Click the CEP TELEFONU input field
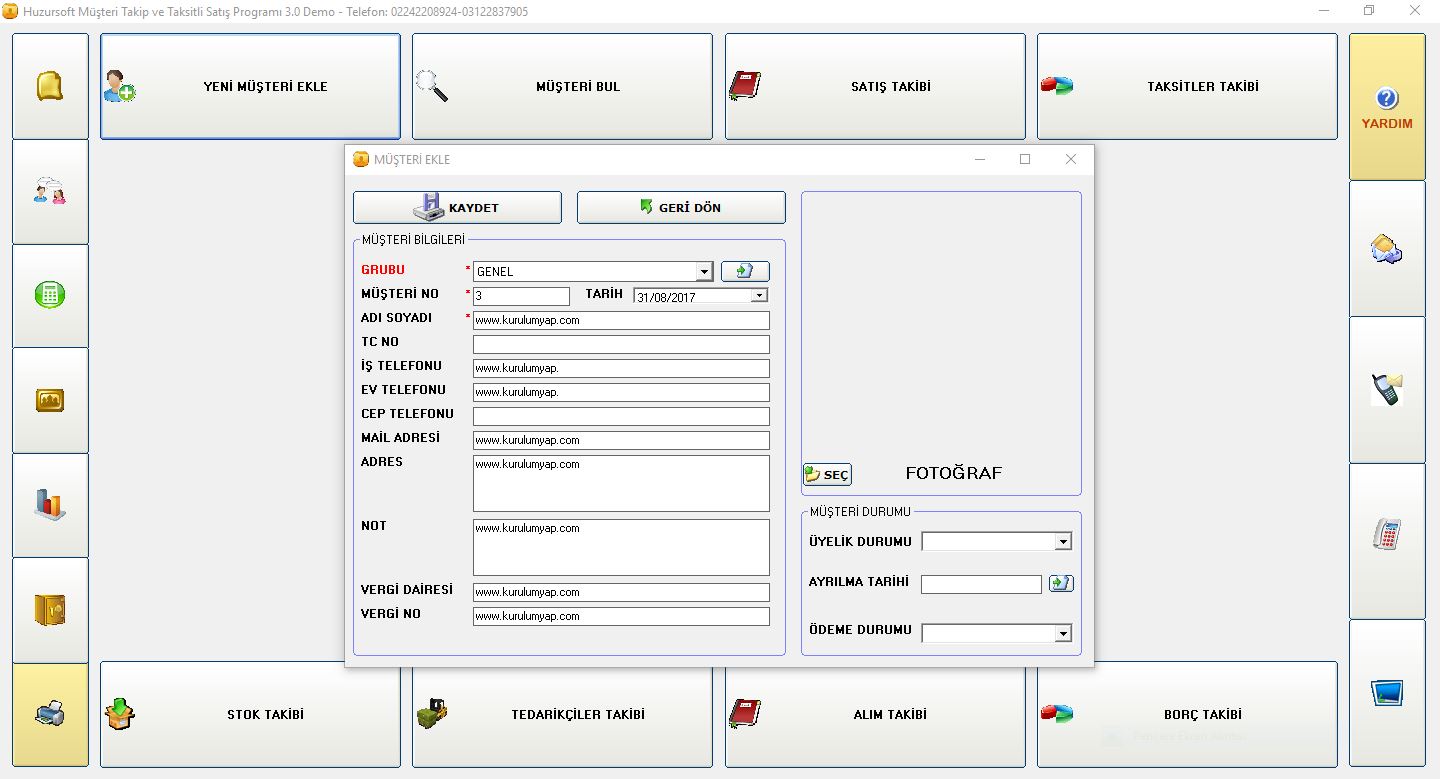This screenshot has width=1440, height=779. (x=621, y=416)
